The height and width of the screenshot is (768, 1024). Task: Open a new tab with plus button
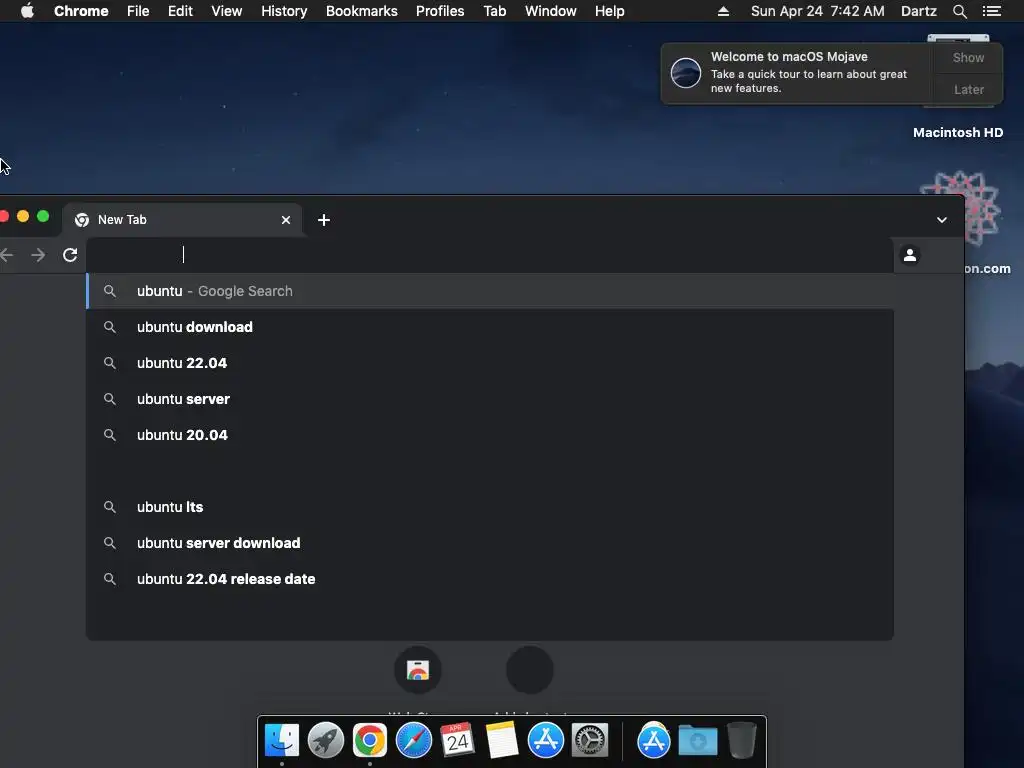pos(323,220)
